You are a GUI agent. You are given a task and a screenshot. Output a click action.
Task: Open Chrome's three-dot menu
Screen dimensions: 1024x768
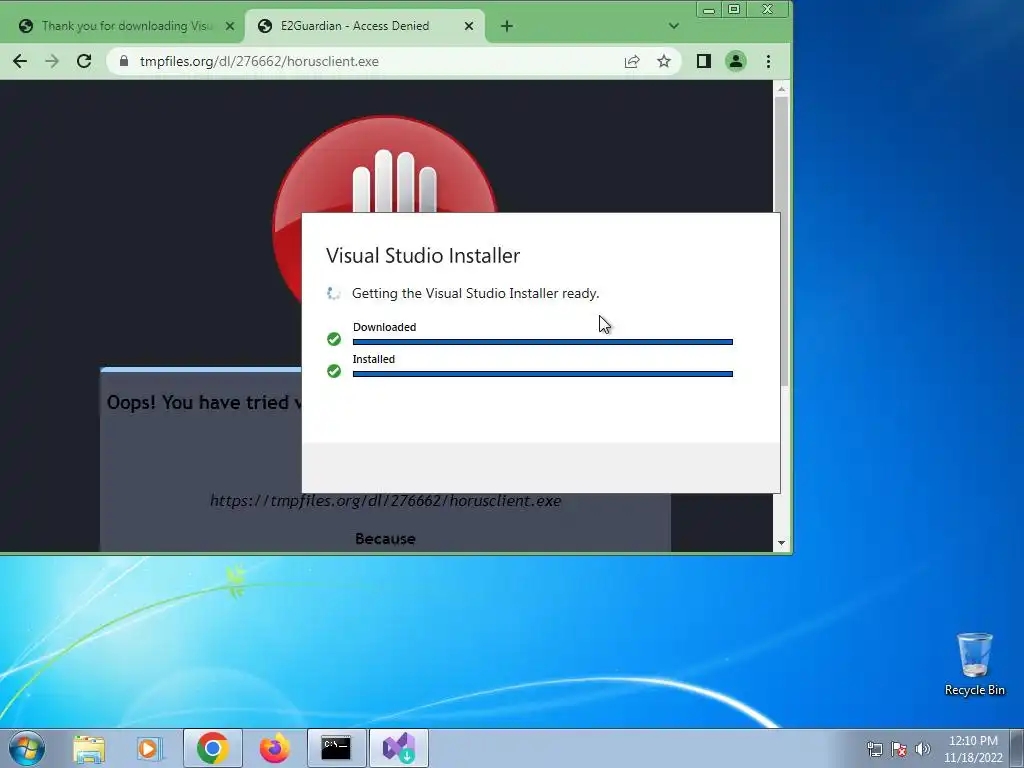click(x=768, y=61)
